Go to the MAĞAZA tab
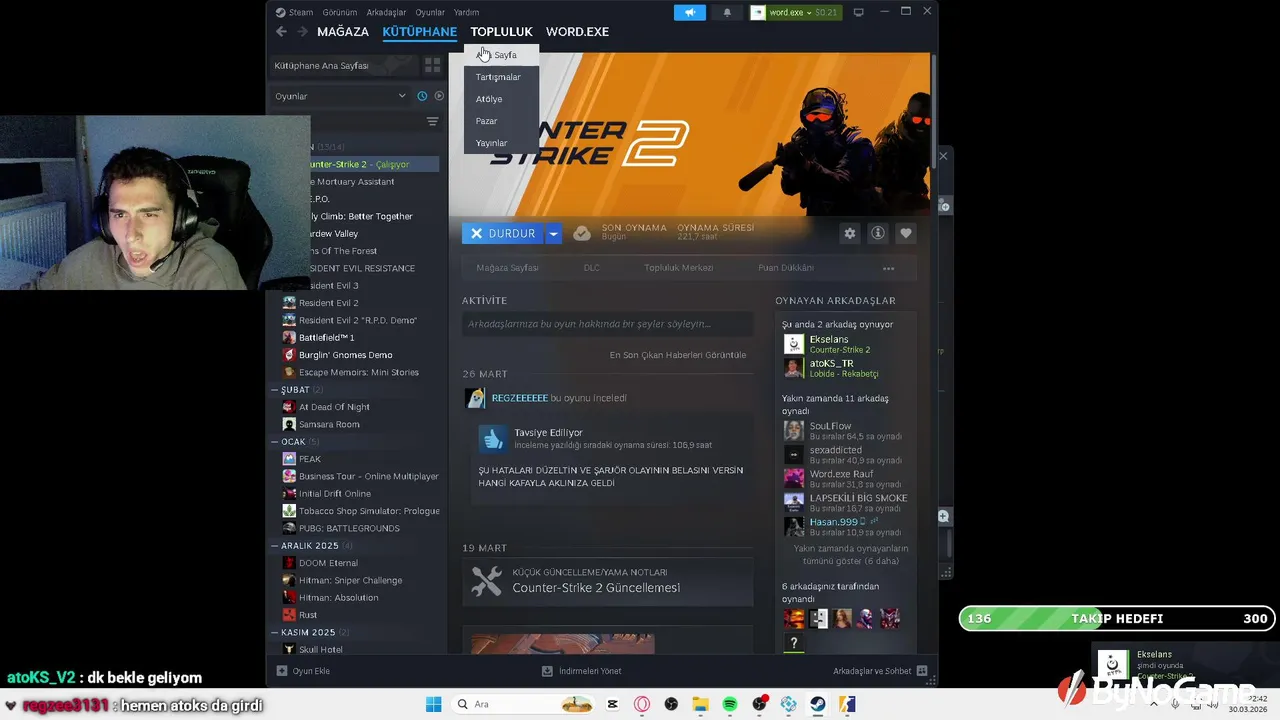The image size is (1280, 720). 343,31
